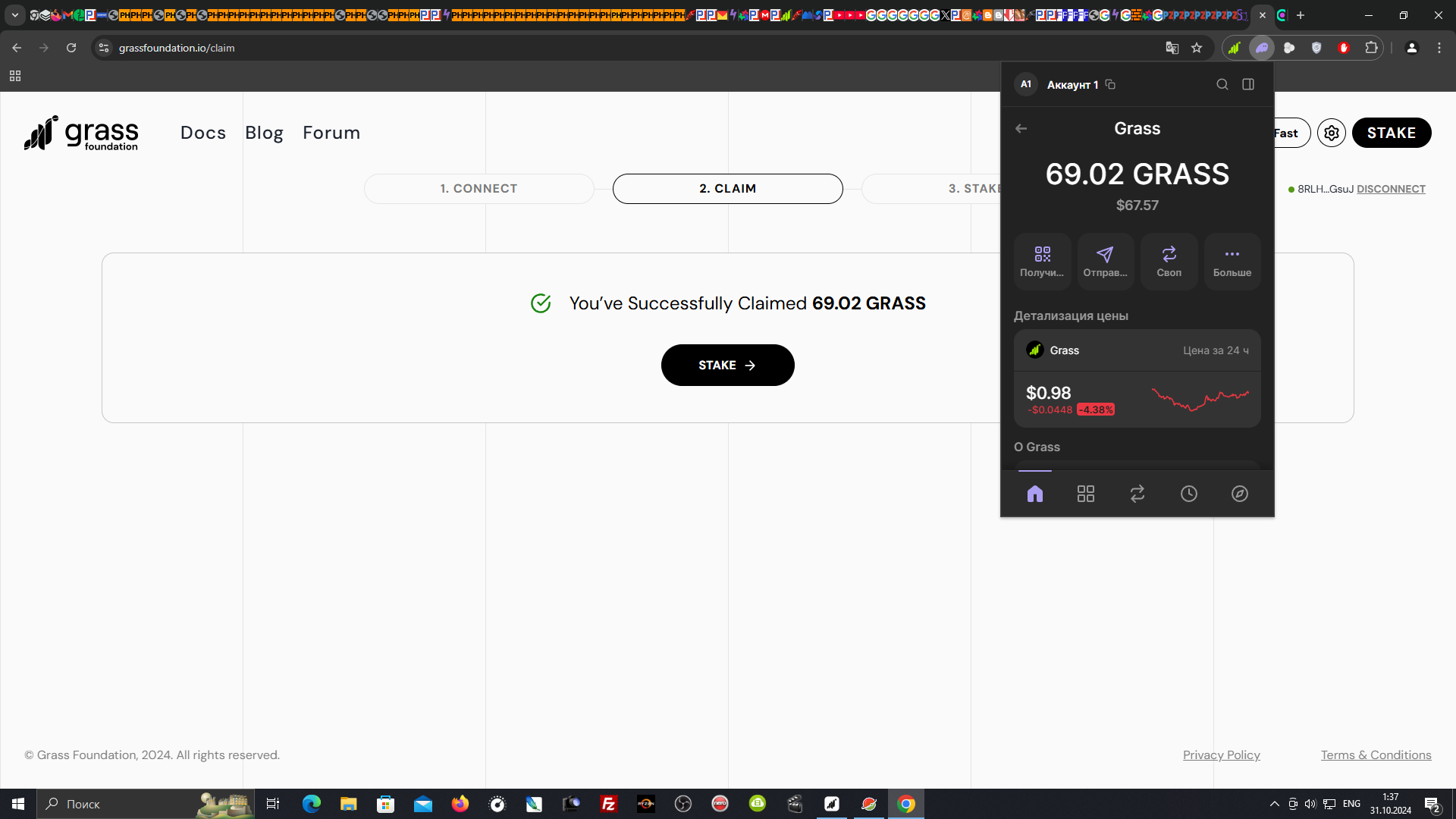
Task: Open File Explorer from taskbar
Action: 348,804
